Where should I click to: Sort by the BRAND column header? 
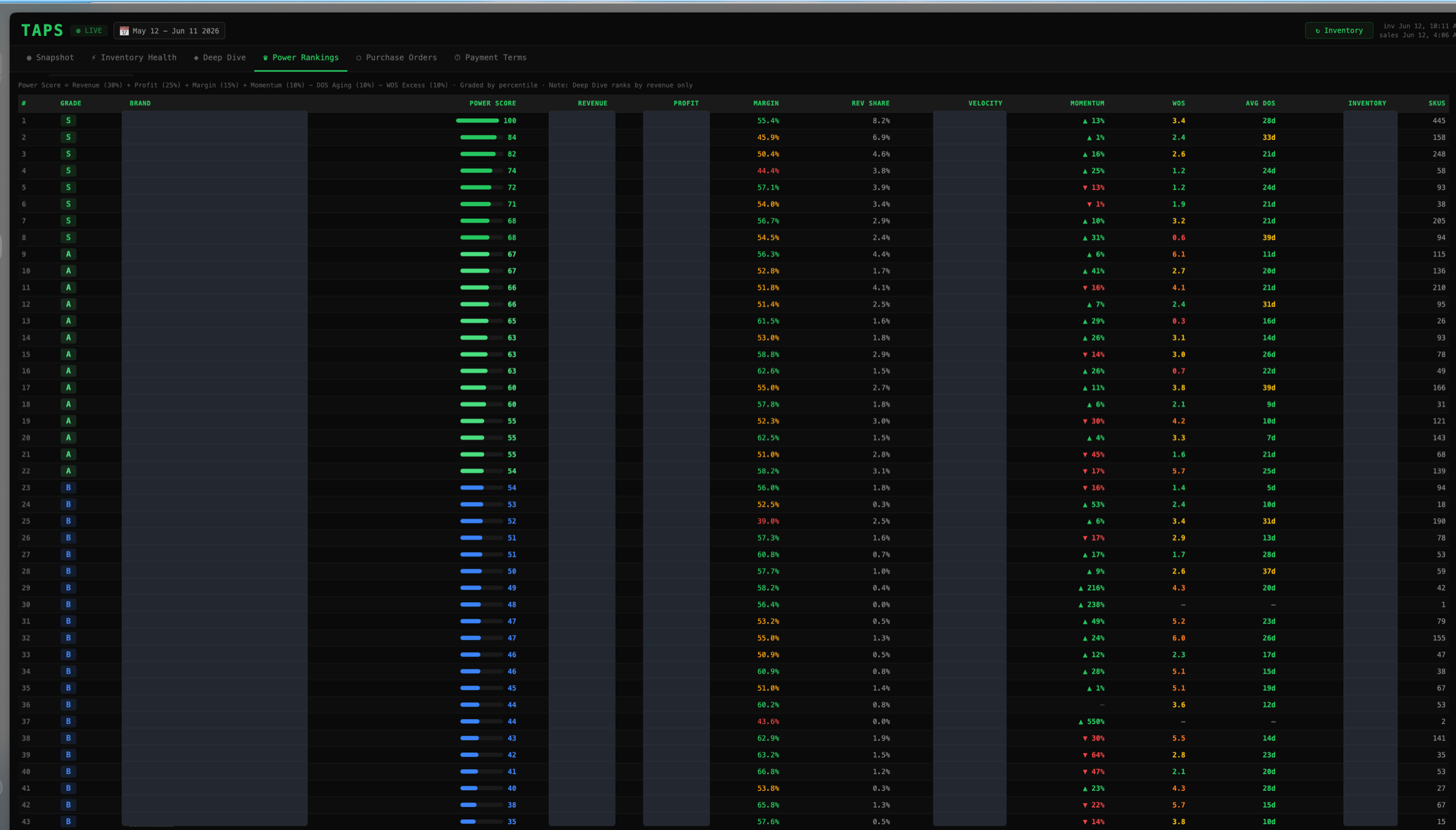[x=140, y=103]
